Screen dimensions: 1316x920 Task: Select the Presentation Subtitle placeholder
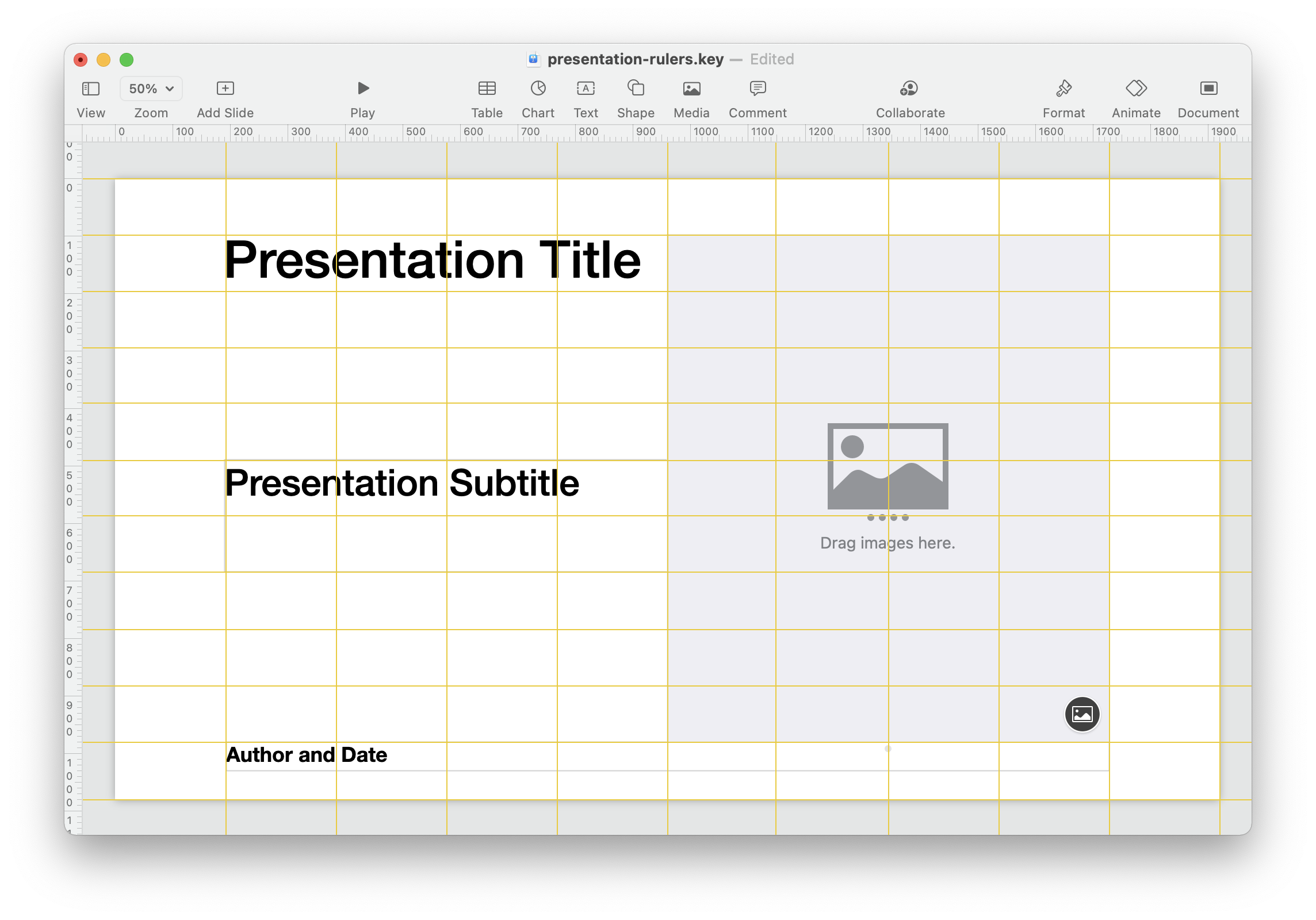(403, 483)
